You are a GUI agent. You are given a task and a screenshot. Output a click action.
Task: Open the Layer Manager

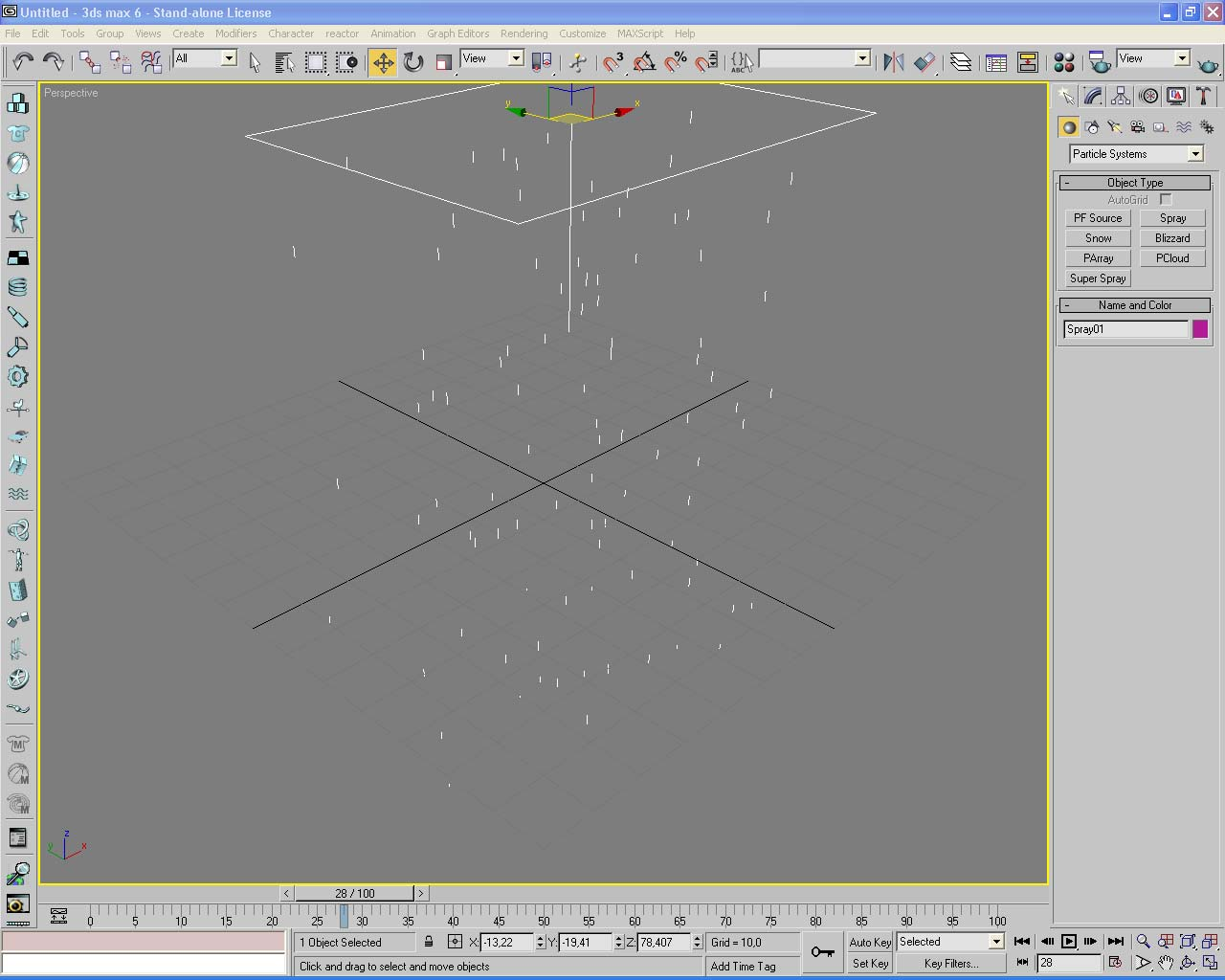pos(961,62)
